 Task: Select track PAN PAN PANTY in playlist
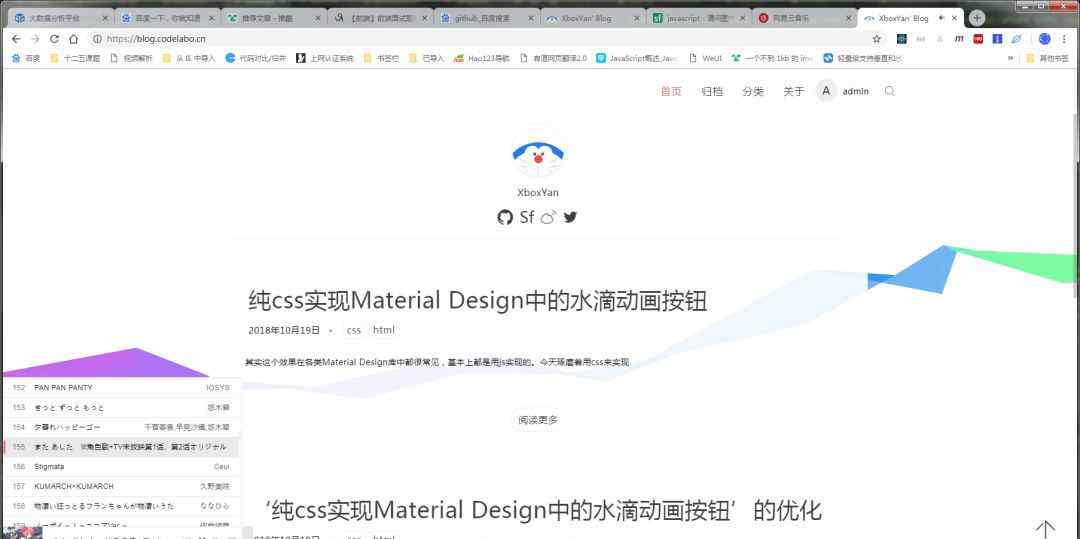click(x=63, y=387)
